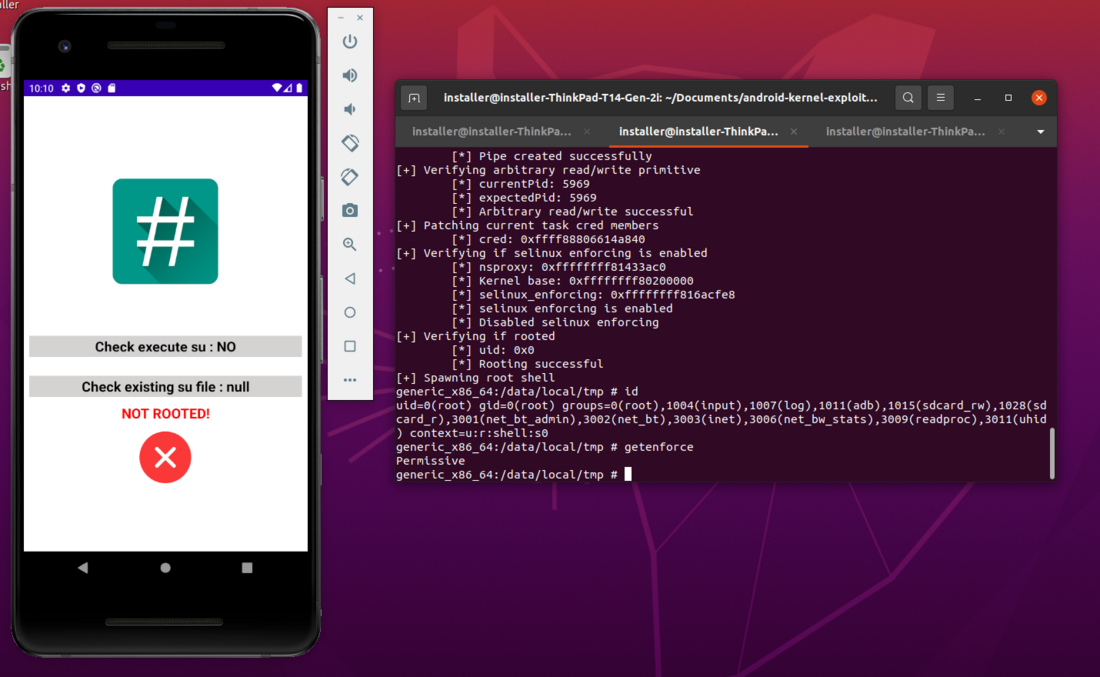Open a new terminal tab button

pyautogui.click(x=414, y=98)
